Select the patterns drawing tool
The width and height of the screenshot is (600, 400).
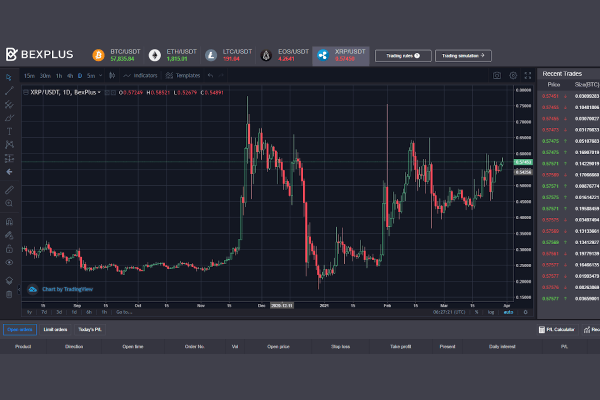point(9,145)
